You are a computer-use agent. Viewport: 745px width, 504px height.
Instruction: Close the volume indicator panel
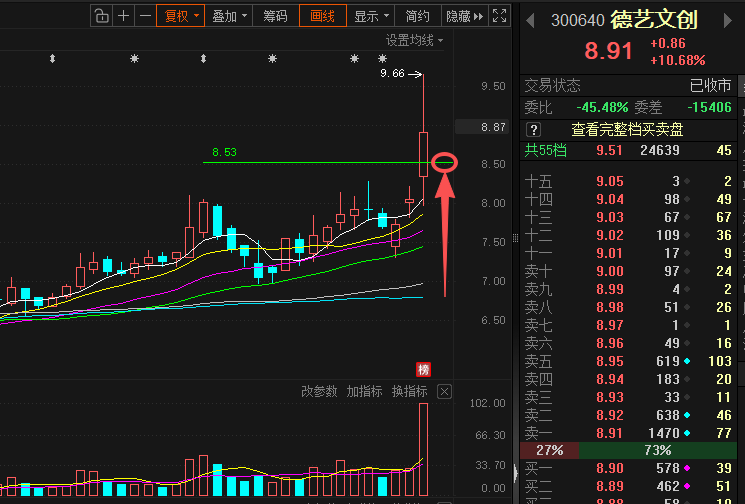444,391
